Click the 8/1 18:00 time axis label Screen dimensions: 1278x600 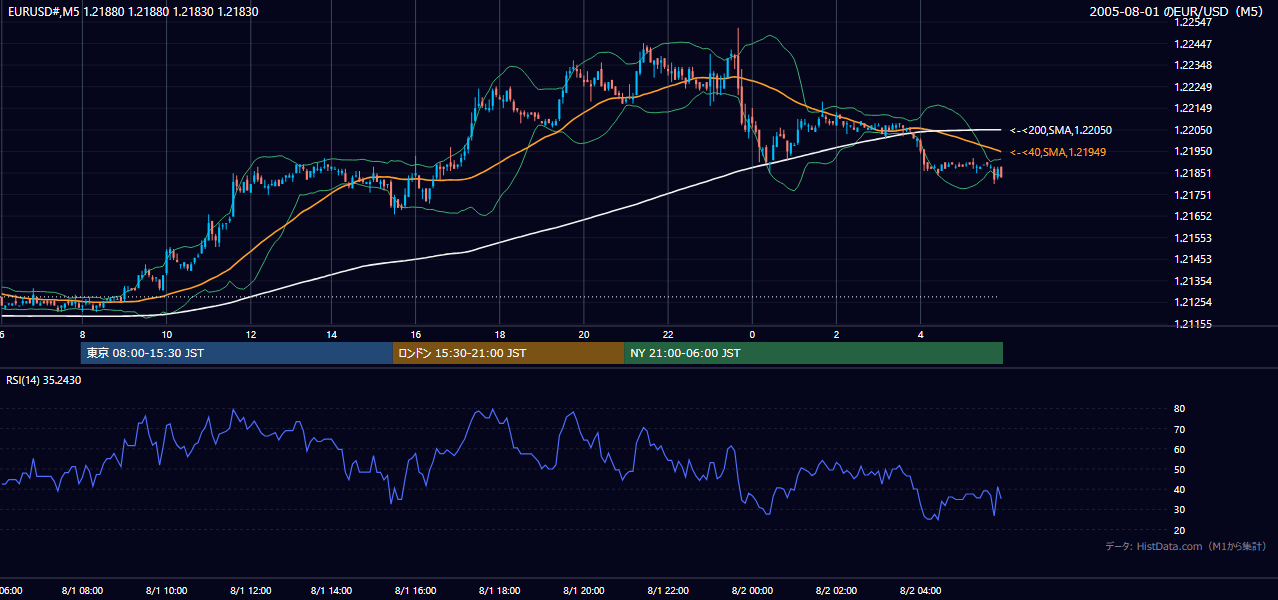[500, 591]
